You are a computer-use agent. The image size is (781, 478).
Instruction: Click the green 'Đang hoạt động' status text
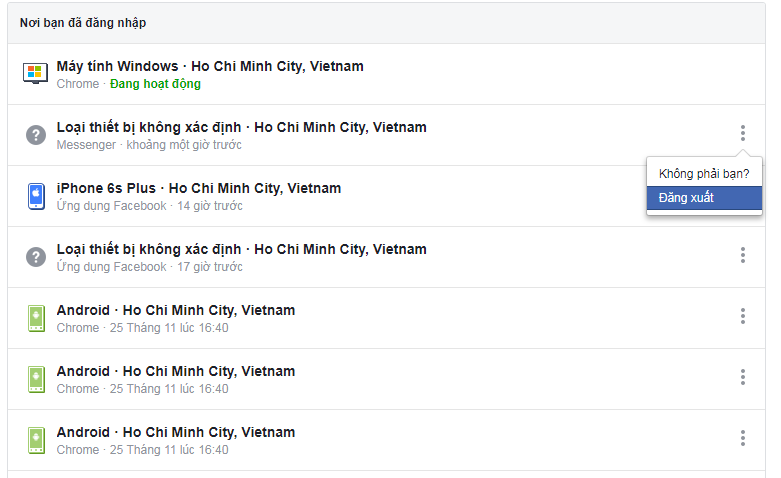155,84
